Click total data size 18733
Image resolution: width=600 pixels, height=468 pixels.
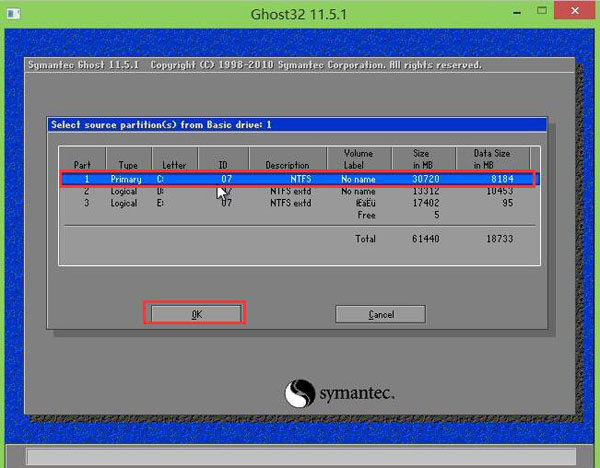(499, 239)
